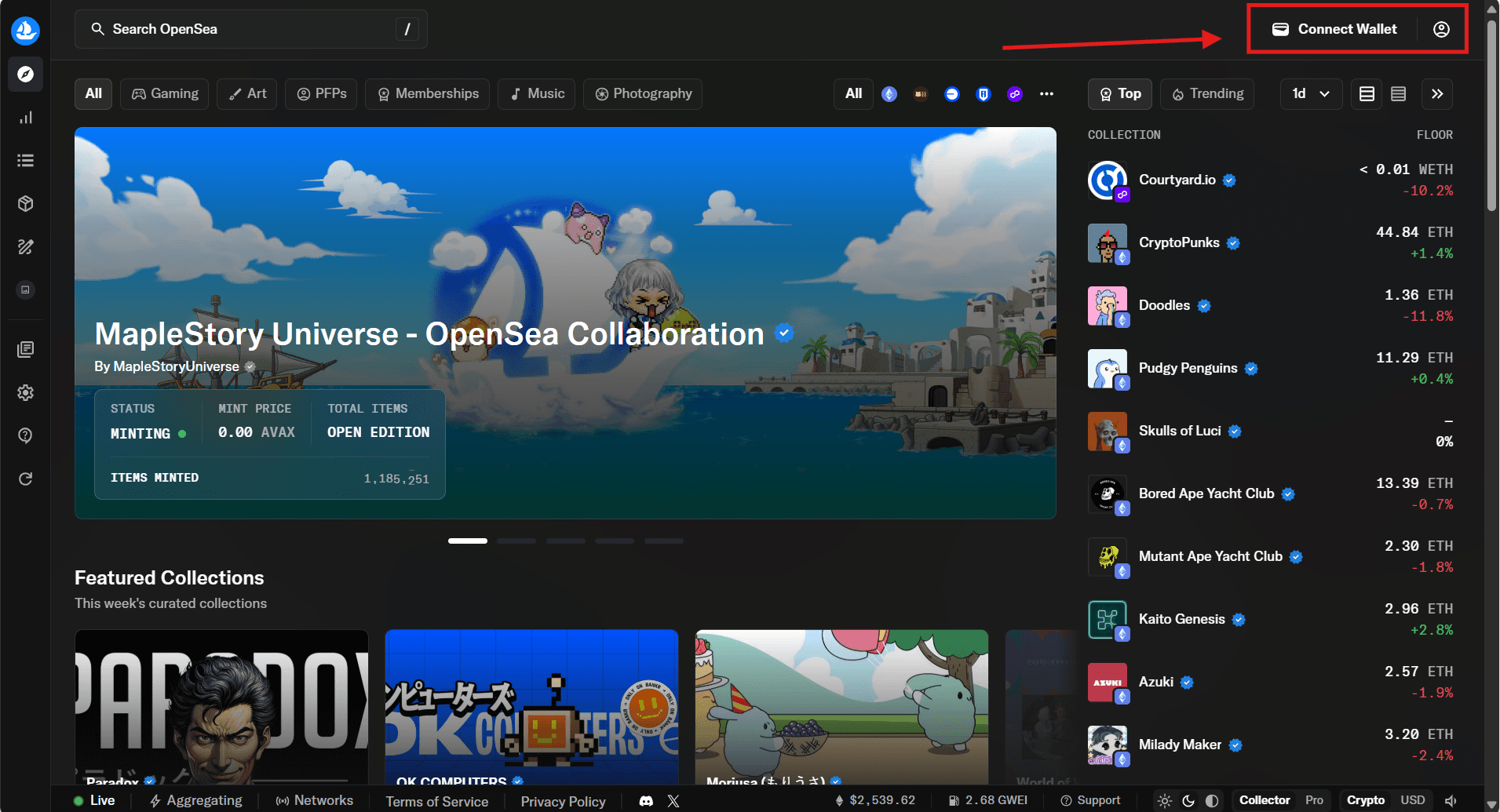Open the list icon in sidebar
The height and width of the screenshot is (812, 1500).
(25, 161)
